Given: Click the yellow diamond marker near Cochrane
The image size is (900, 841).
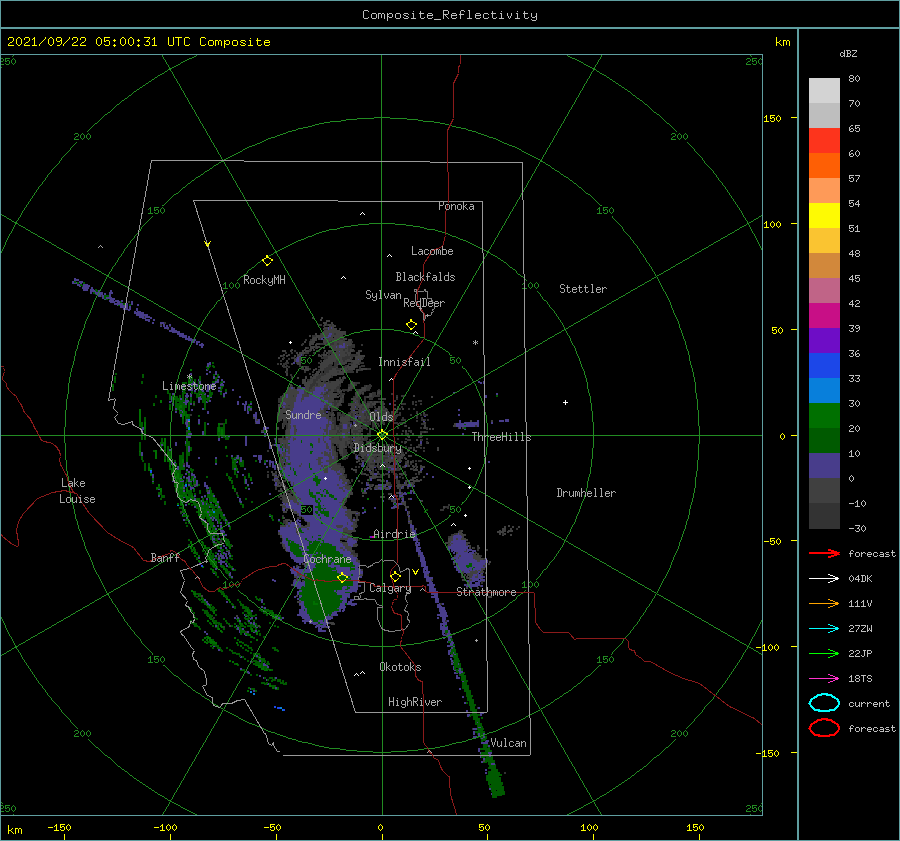Looking at the screenshot, I should coord(342,578).
